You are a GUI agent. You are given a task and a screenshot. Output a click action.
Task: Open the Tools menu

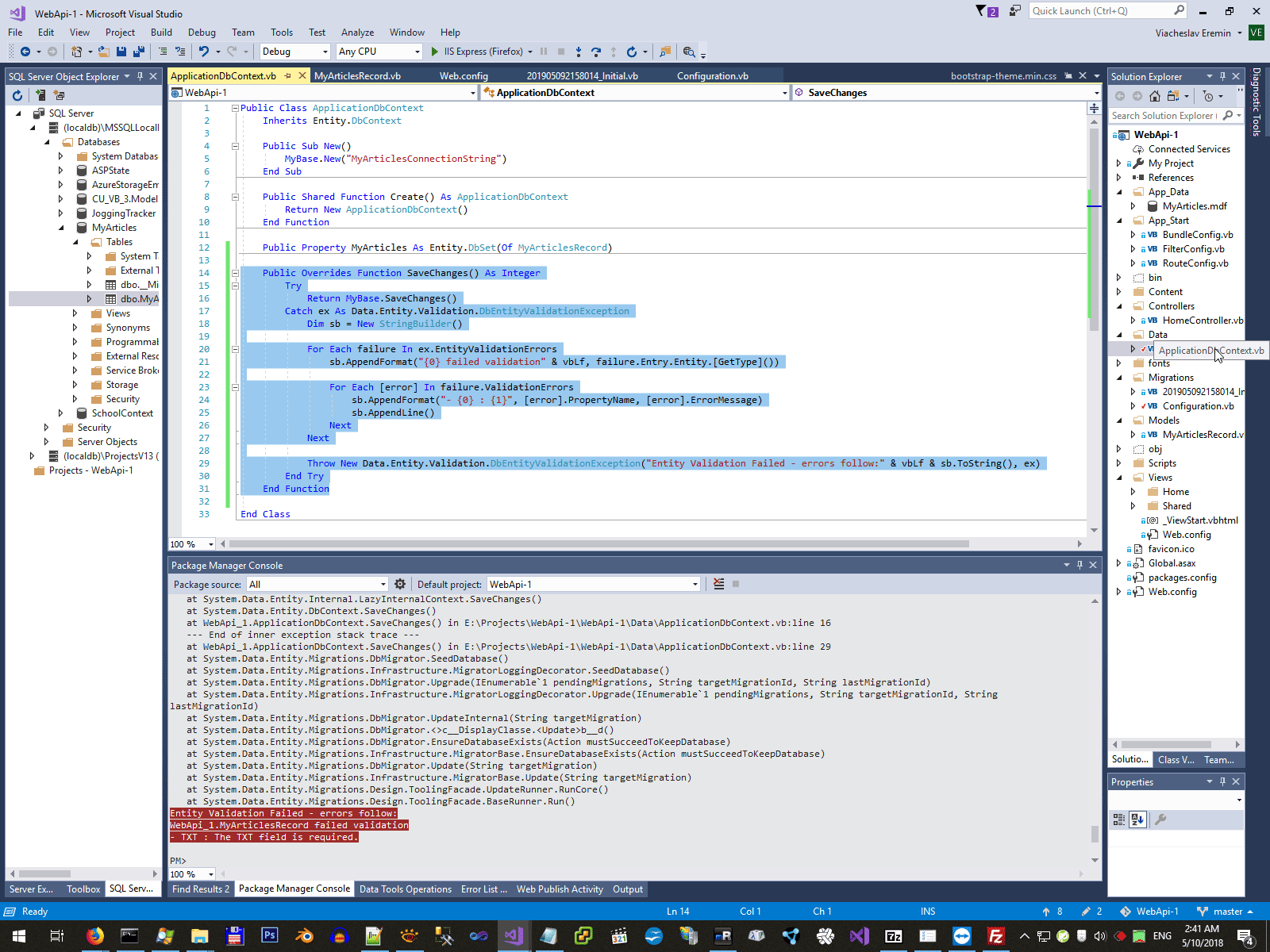pyautogui.click(x=282, y=33)
